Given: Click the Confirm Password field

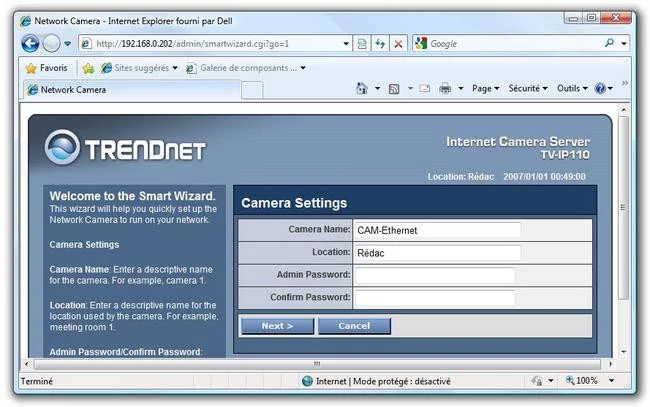Looking at the screenshot, I should click(x=435, y=298).
